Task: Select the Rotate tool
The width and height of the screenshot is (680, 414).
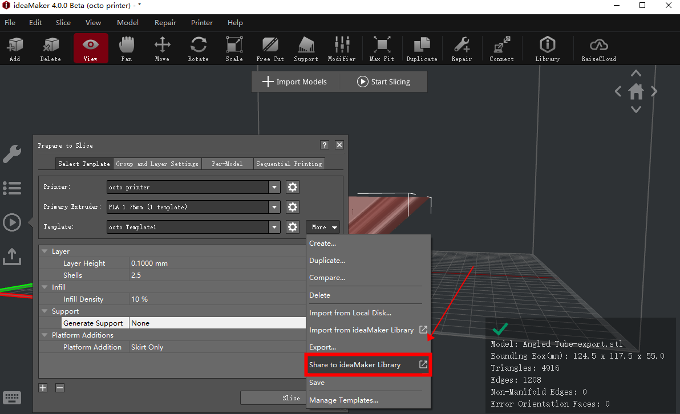Action: click(198, 49)
